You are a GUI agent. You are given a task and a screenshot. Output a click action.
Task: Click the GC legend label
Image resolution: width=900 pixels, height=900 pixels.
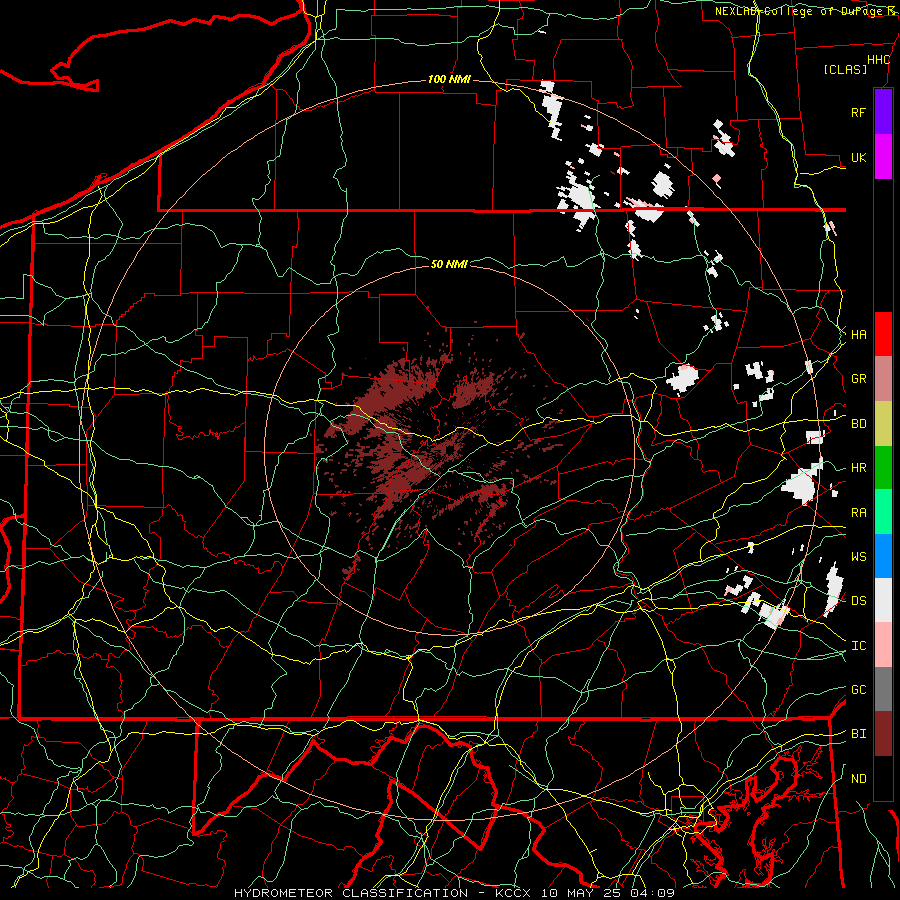coord(858,689)
